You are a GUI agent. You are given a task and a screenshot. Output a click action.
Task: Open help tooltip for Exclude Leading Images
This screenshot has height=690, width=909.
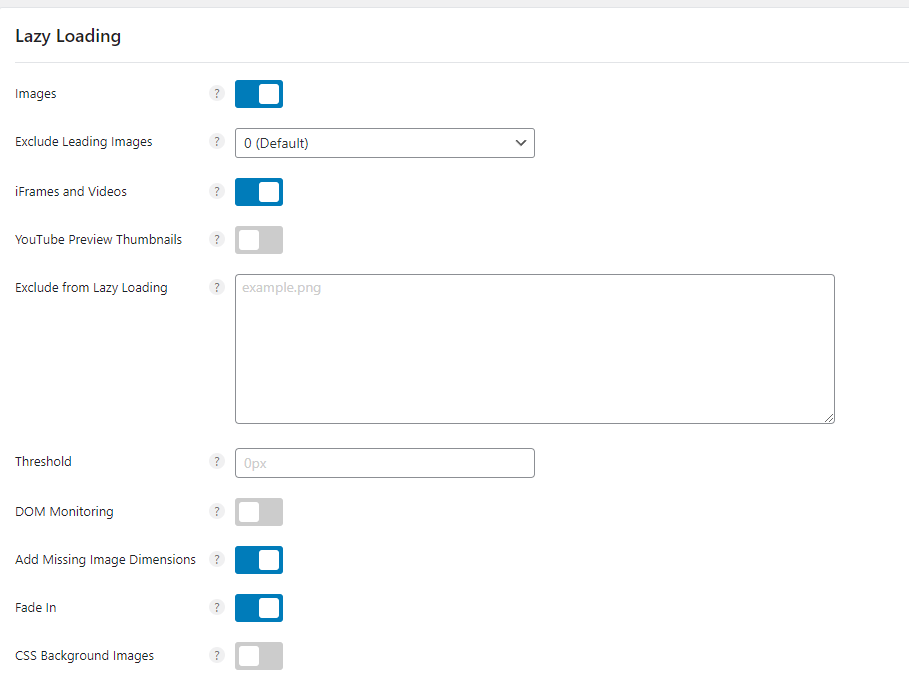216,141
